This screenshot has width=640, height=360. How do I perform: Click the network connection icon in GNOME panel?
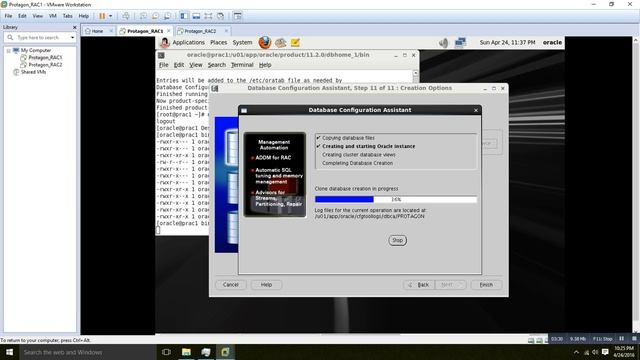(460, 42)
